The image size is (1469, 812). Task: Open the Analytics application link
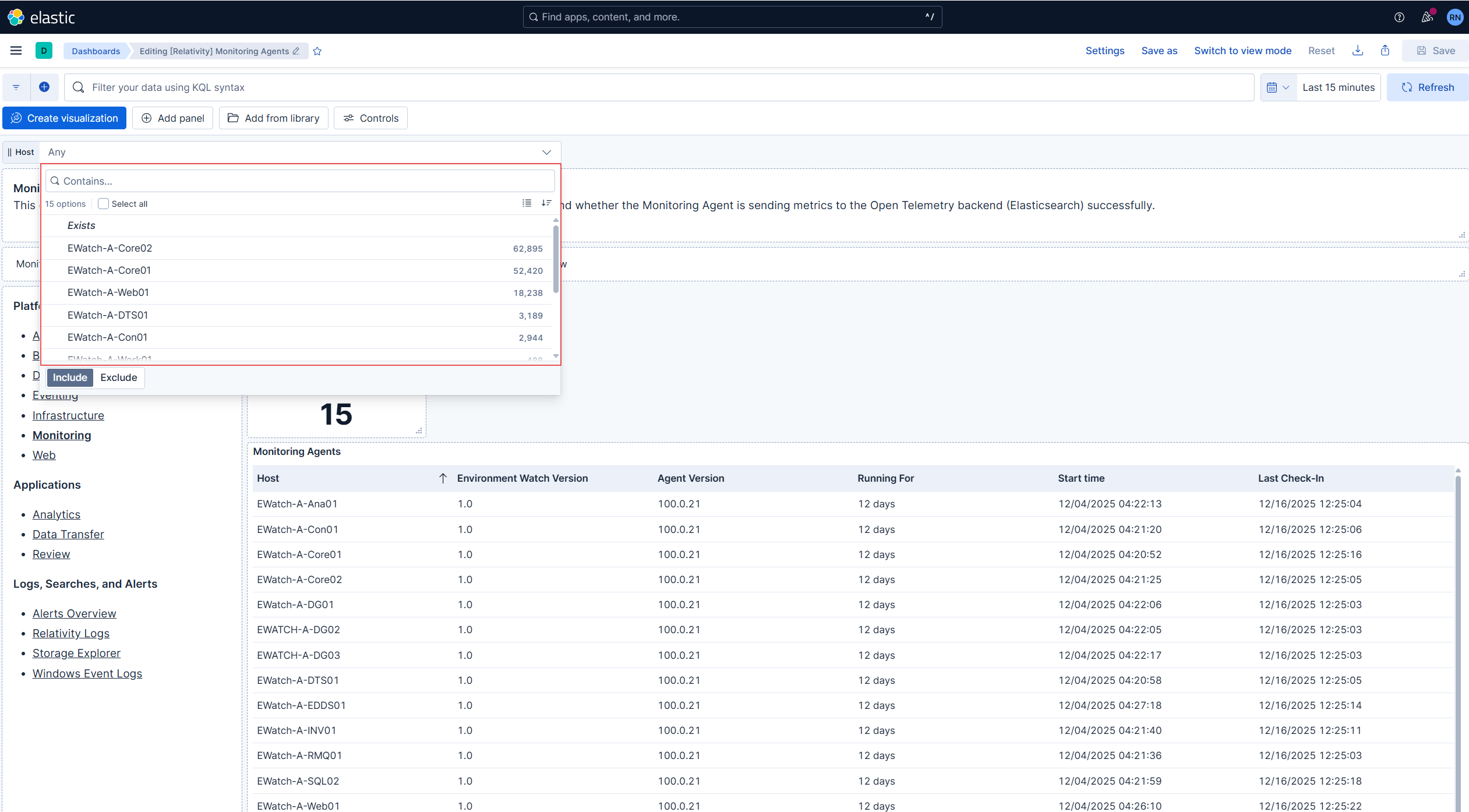click(x=57, y=514)
